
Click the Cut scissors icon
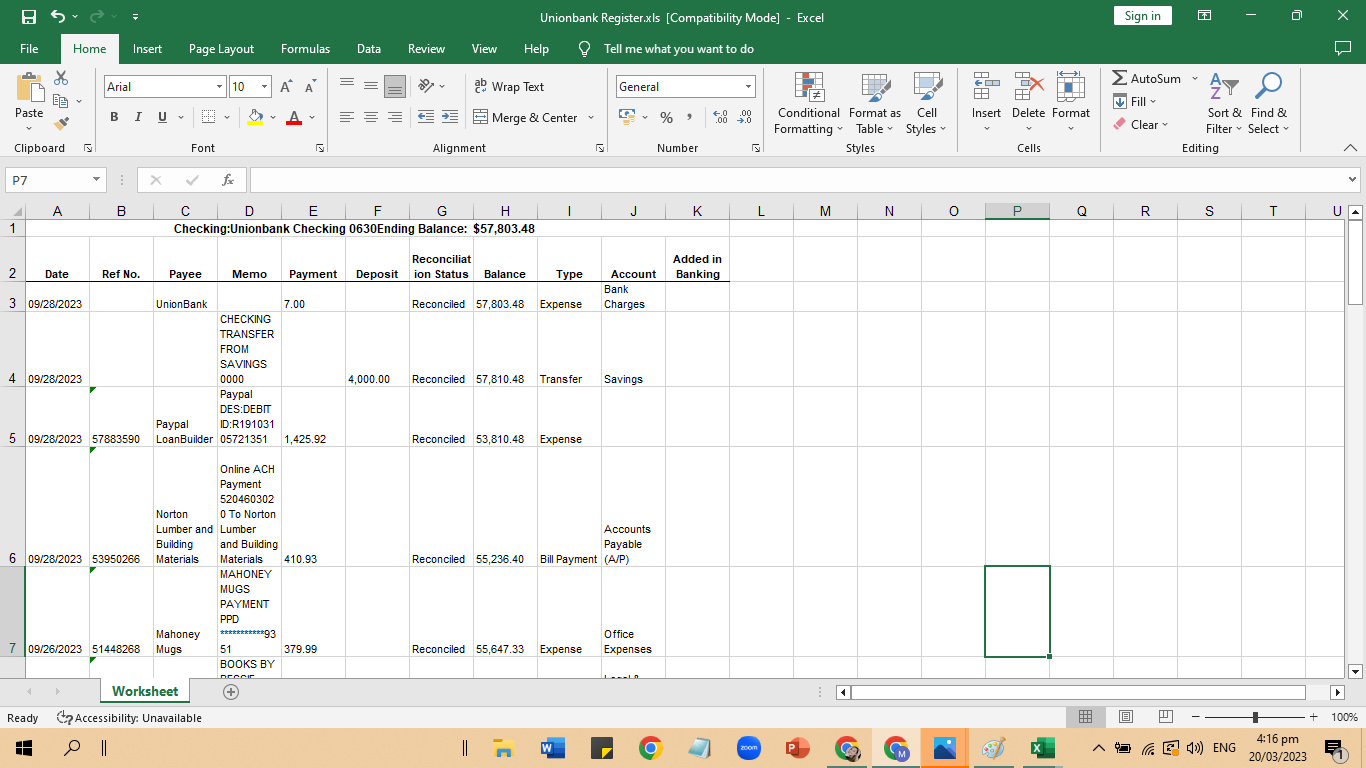pos(61,78)
